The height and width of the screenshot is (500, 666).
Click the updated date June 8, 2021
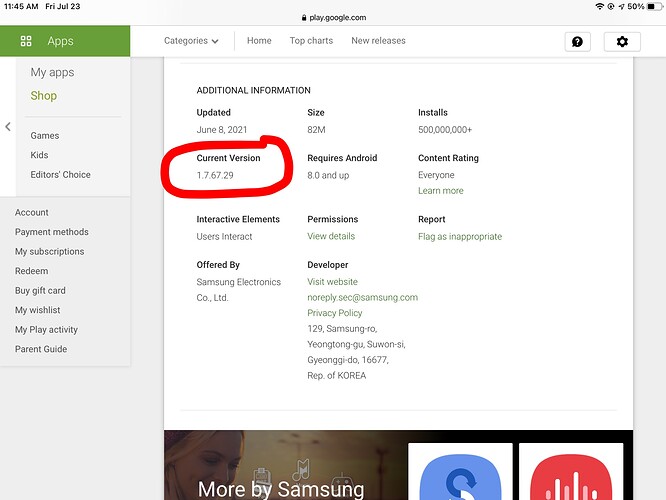[x=222, y=130]
